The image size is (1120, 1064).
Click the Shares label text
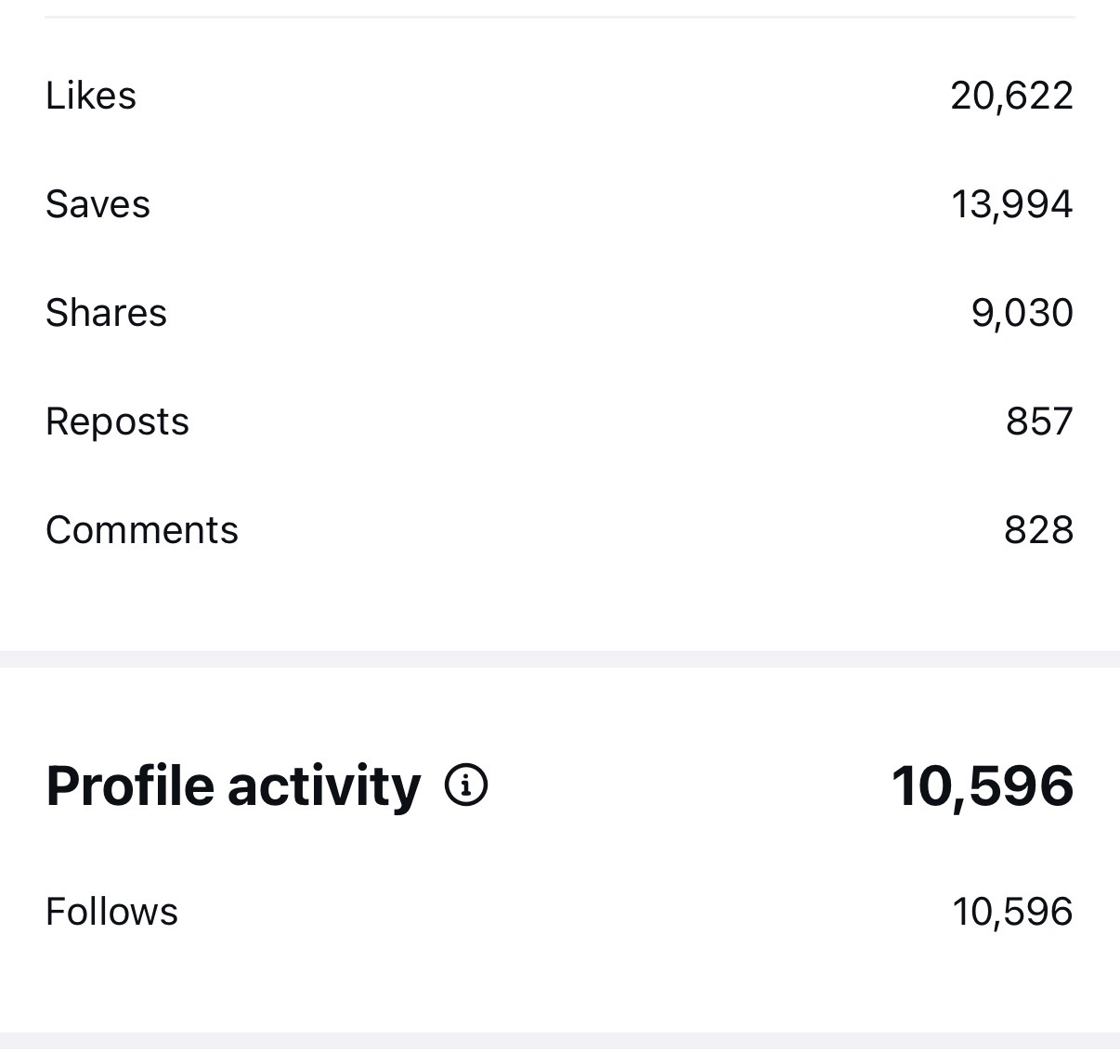pyautogui.click(x=106, y=312)
